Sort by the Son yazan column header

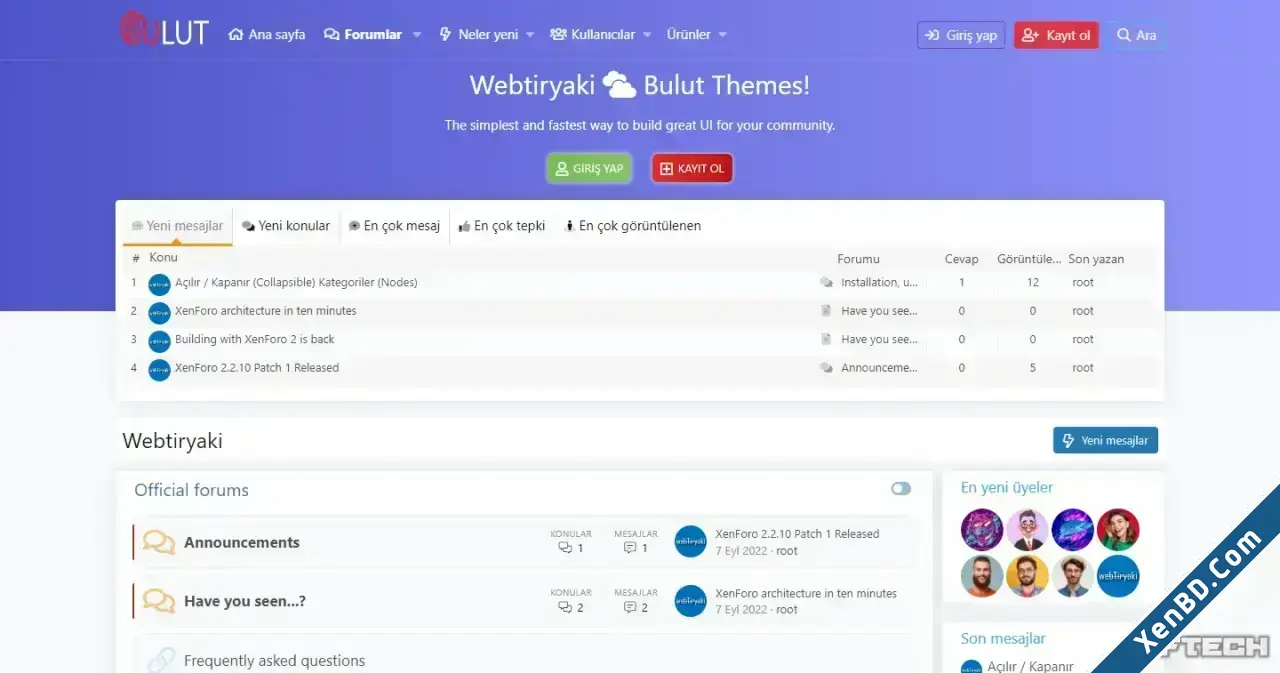tap(1096, 259)
